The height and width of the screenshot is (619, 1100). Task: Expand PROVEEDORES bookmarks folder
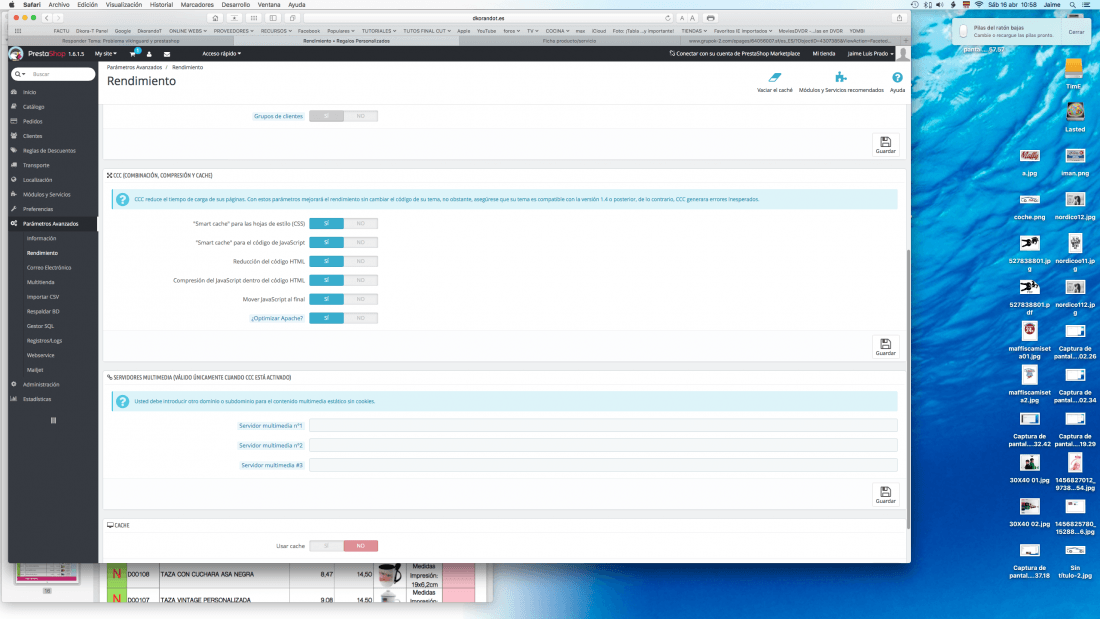[234, 31]
